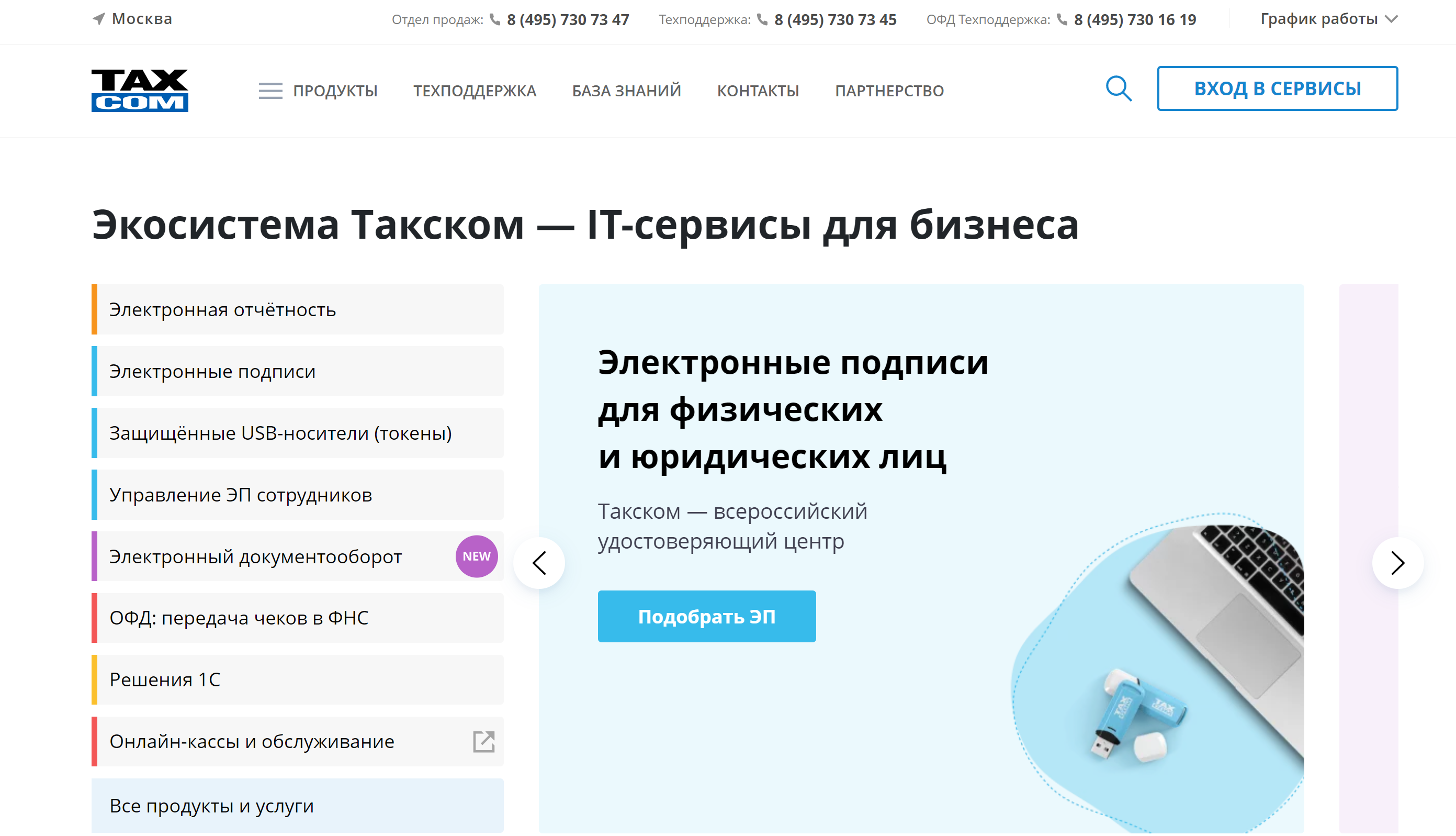The height and width of the screenshot is (836, 1456).
Task: Open the Партнерство menu item
Action: [889, 91]
